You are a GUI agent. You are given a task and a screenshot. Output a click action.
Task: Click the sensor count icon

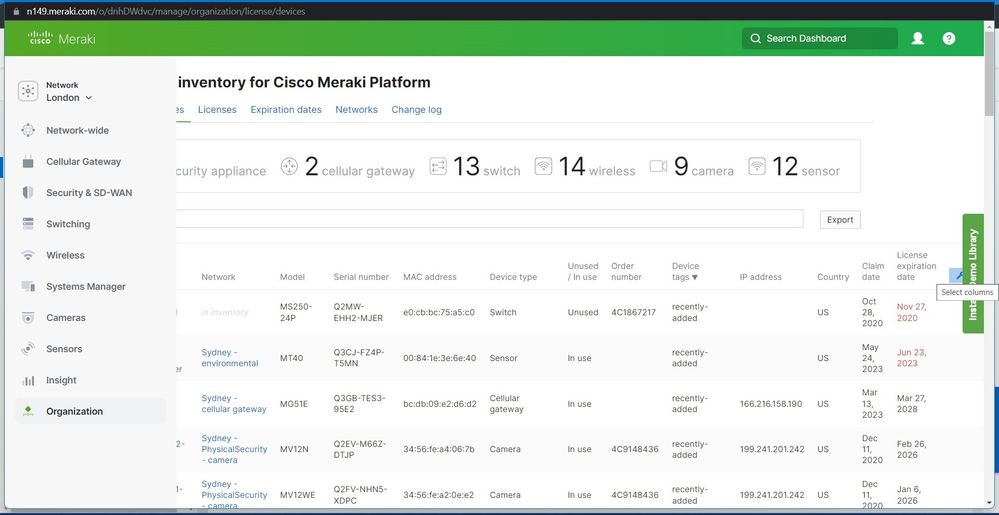coord(757,166)
